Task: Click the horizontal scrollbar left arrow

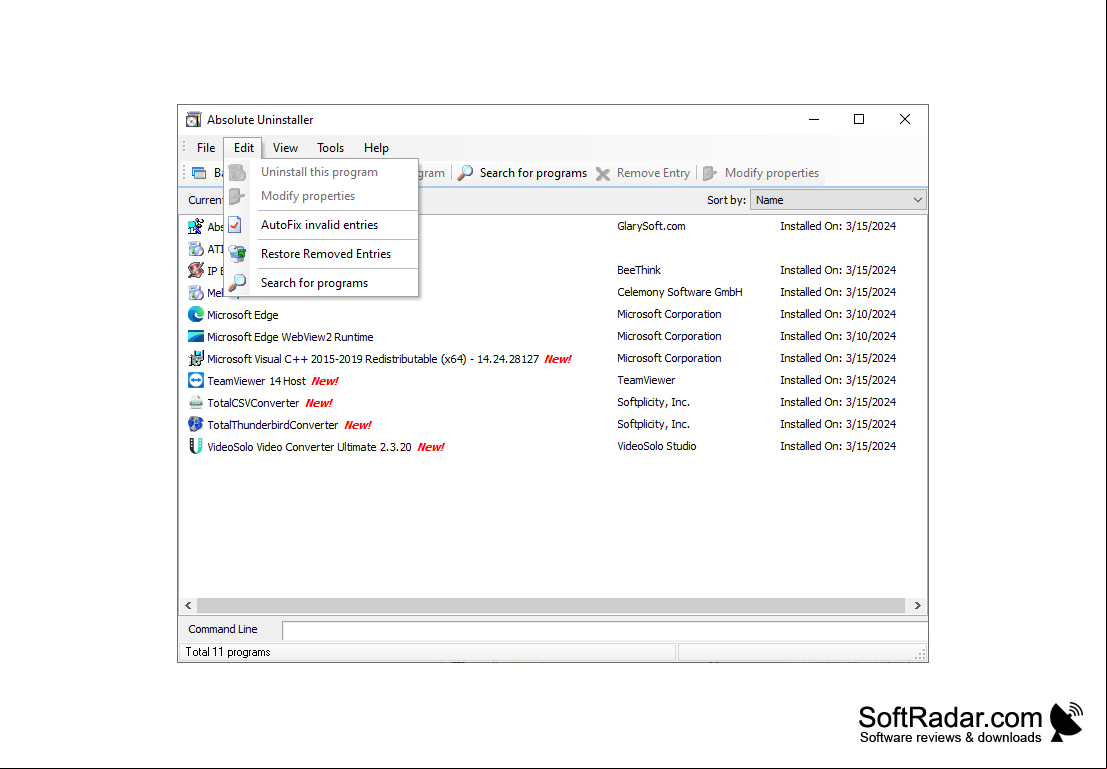Action: point(189,605)
